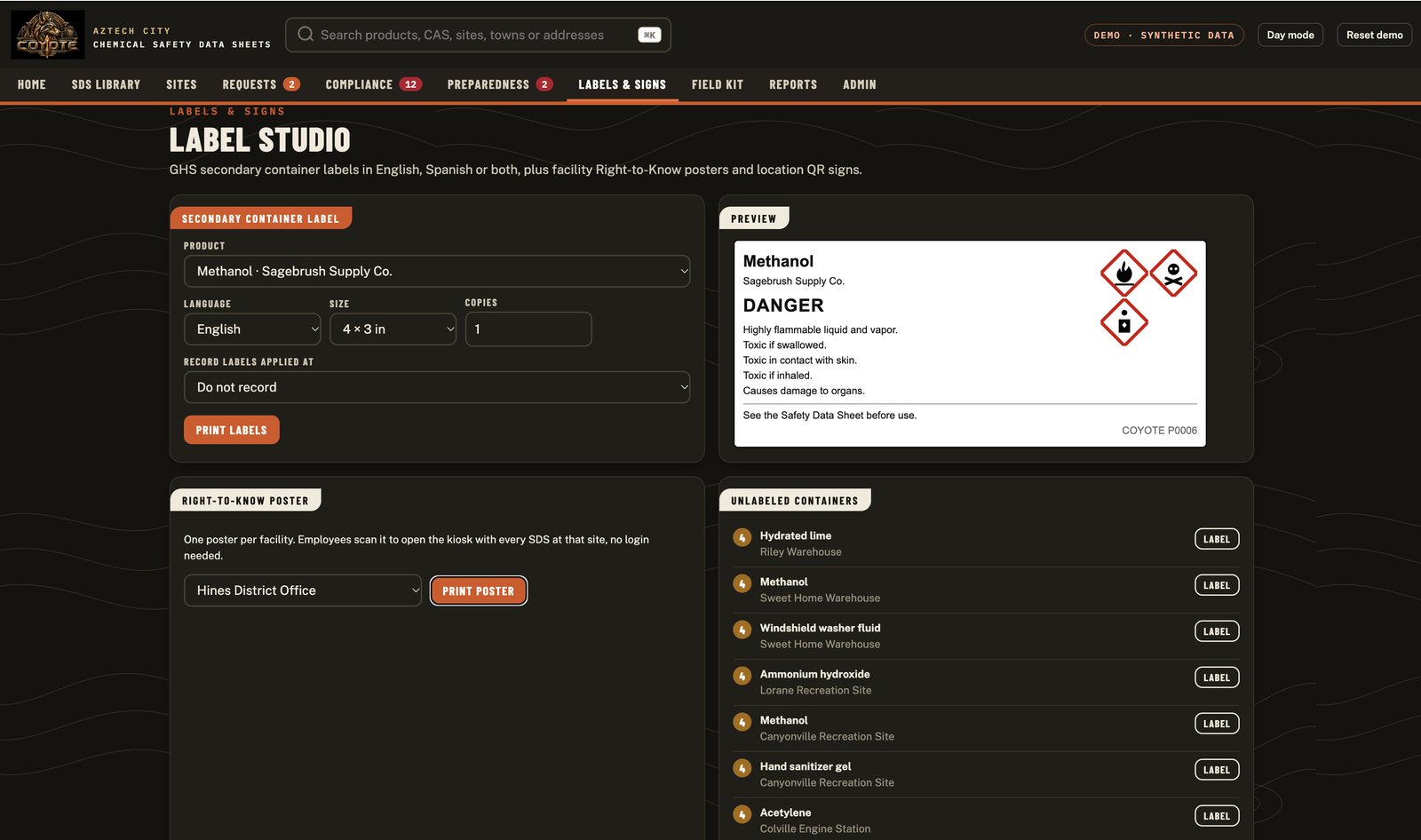Expand the Language dropdown set to English
This screenshot has height=840, width=1421.
tap(252, 329)
